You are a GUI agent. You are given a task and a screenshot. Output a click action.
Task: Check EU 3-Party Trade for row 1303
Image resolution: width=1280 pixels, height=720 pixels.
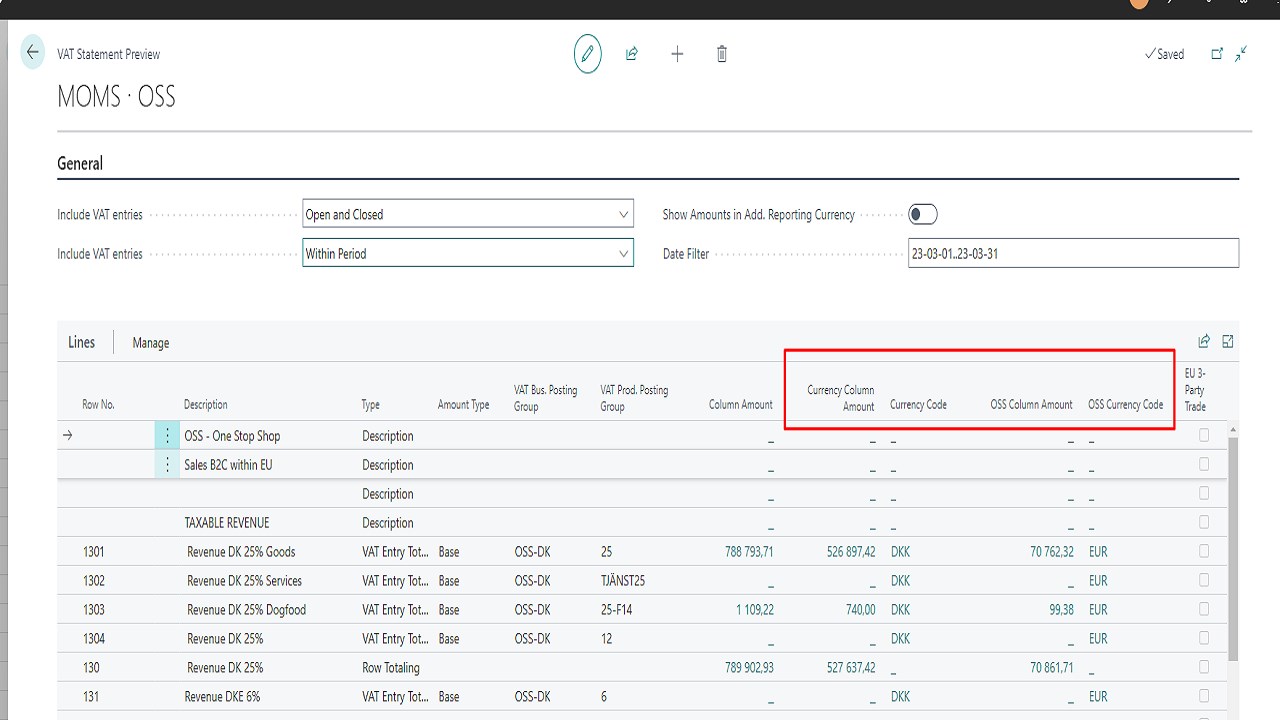click(1204, 609)
